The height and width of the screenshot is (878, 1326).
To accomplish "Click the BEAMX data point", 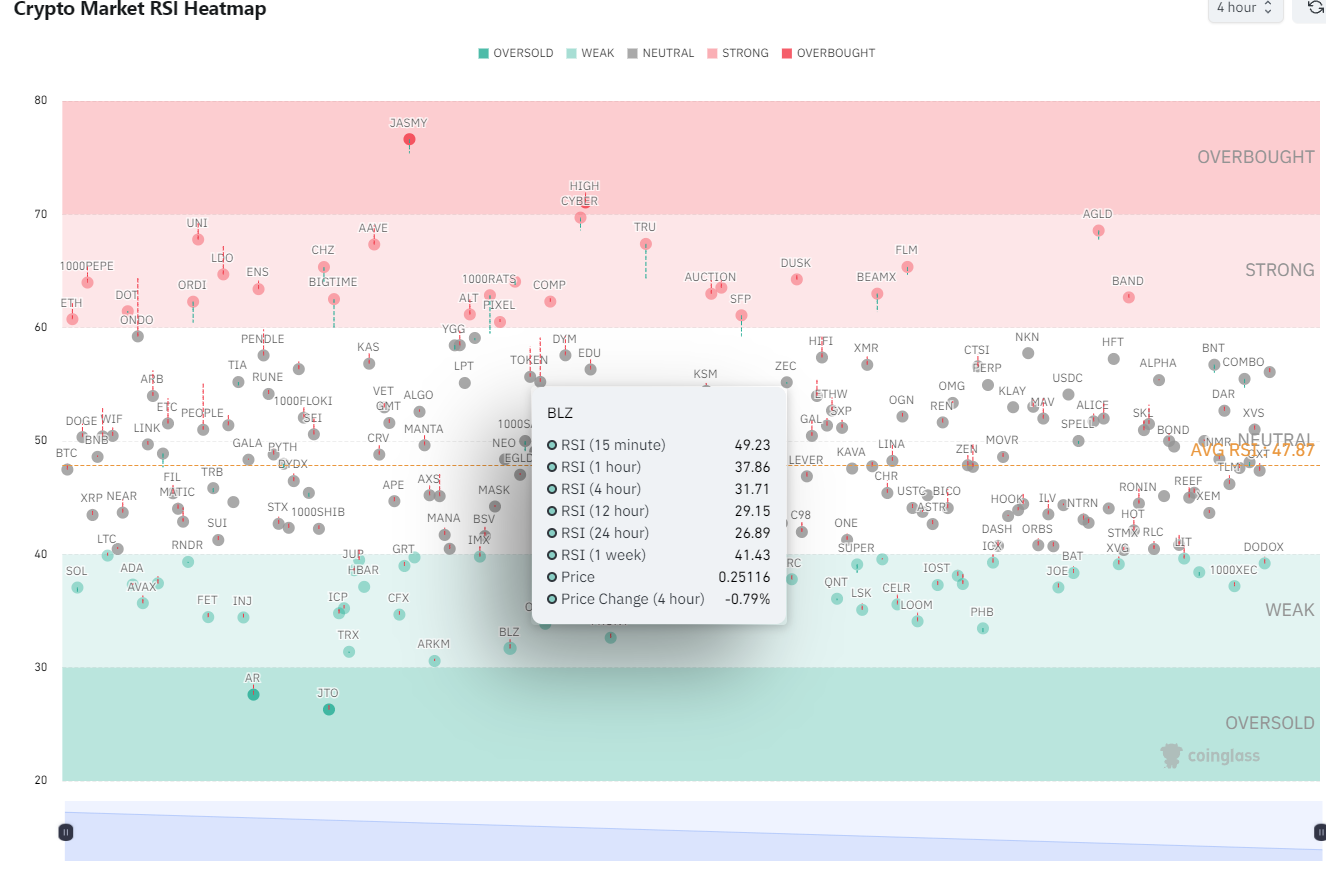I will tap(877, 294).
